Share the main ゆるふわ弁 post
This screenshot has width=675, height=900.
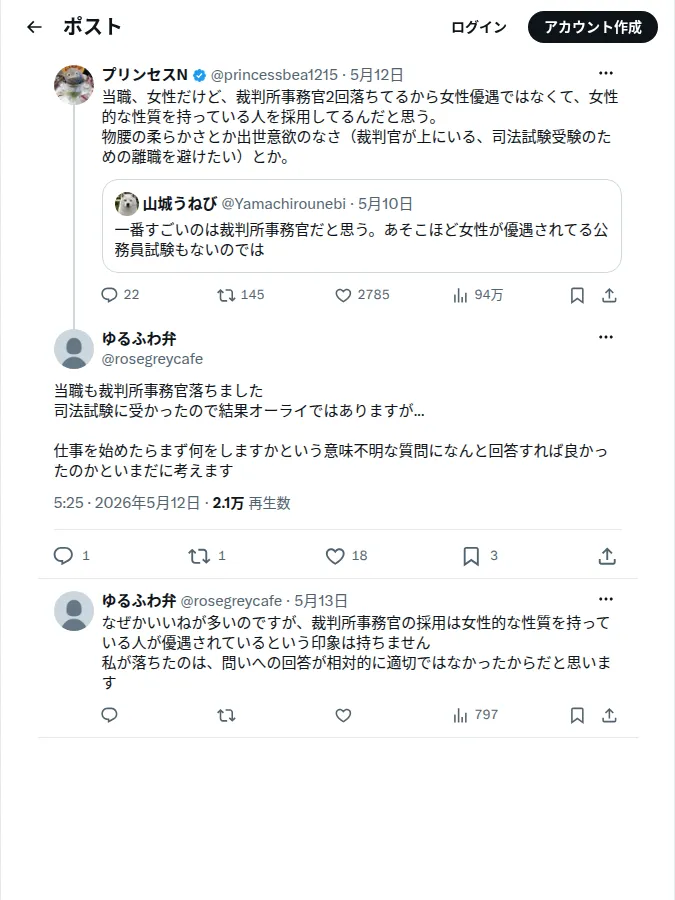tap(607, 556)
